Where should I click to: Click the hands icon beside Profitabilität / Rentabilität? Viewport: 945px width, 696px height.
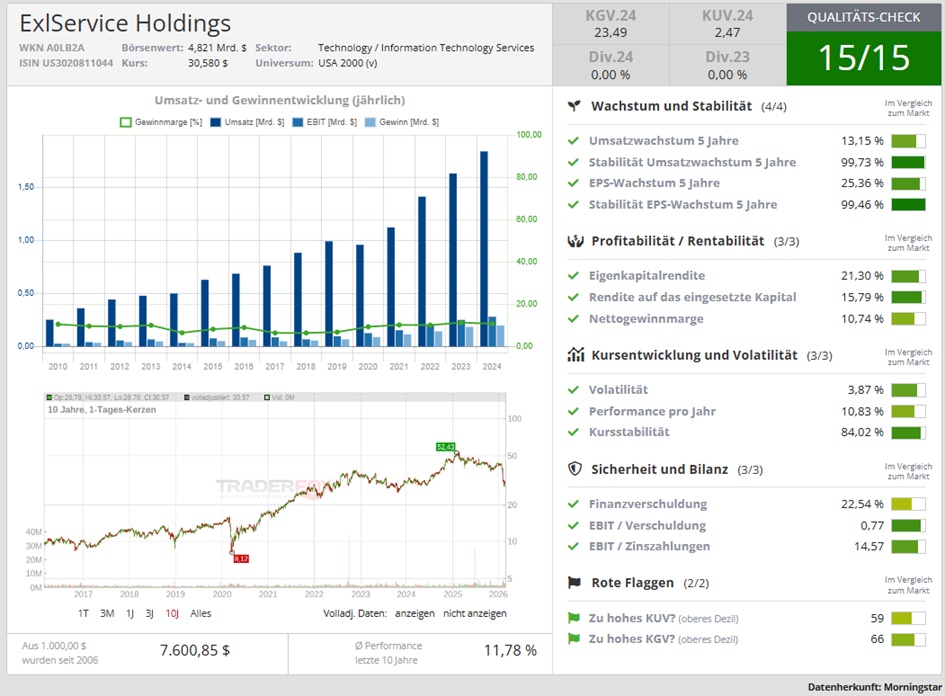(574, 241)
